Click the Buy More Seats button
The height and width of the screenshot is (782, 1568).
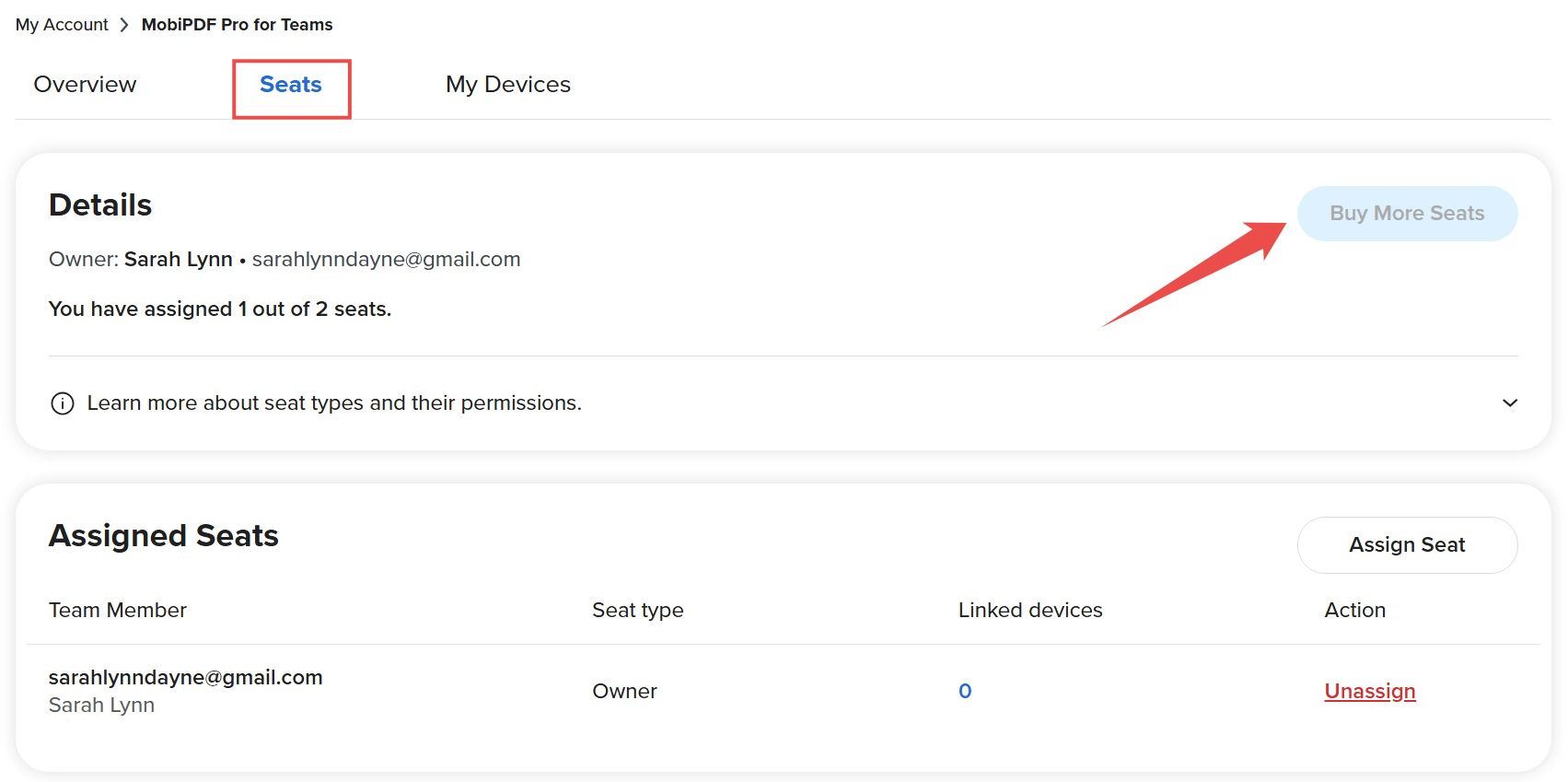(x=1407, y=214)
